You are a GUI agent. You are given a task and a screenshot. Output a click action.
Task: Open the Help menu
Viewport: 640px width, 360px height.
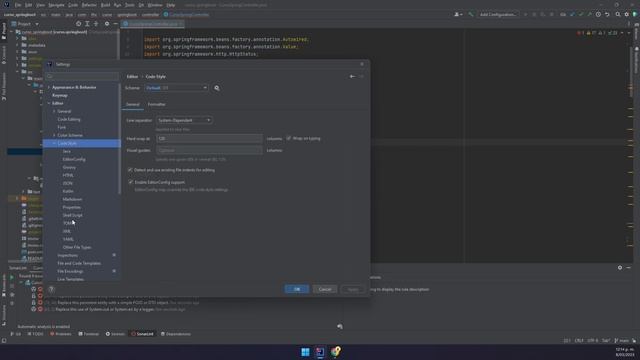(171, 5)
